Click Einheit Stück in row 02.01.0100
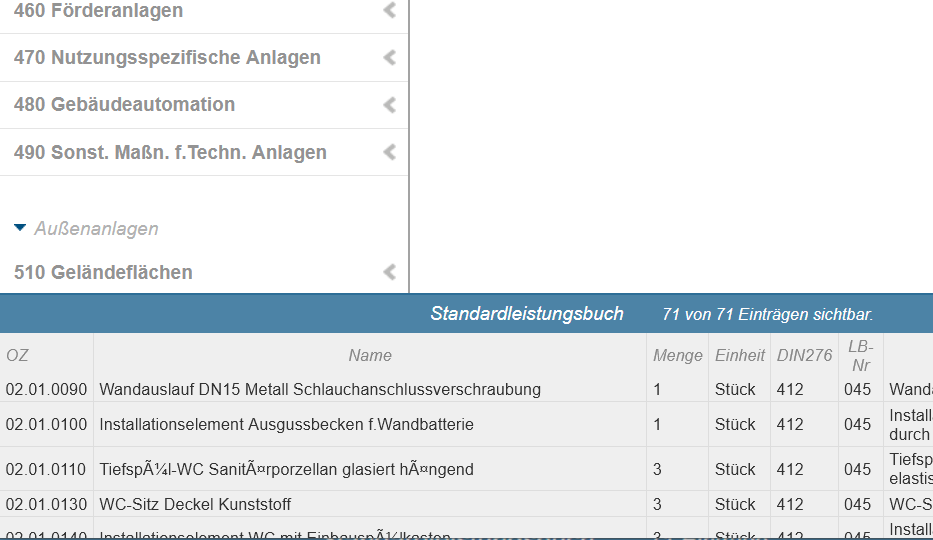This screenshot has height=540, width=933. click(x=735, y=425)
